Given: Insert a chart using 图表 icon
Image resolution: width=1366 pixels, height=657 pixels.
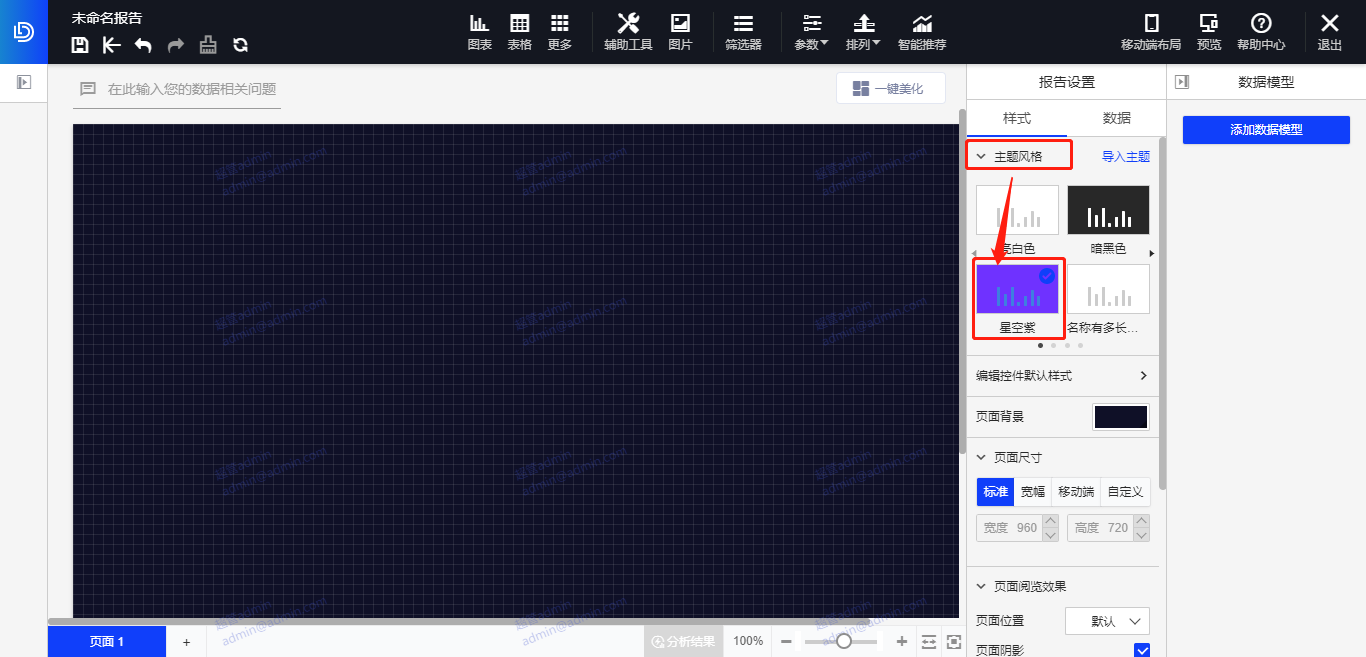Looking at the screenshot, I should (x=480, y=31).
